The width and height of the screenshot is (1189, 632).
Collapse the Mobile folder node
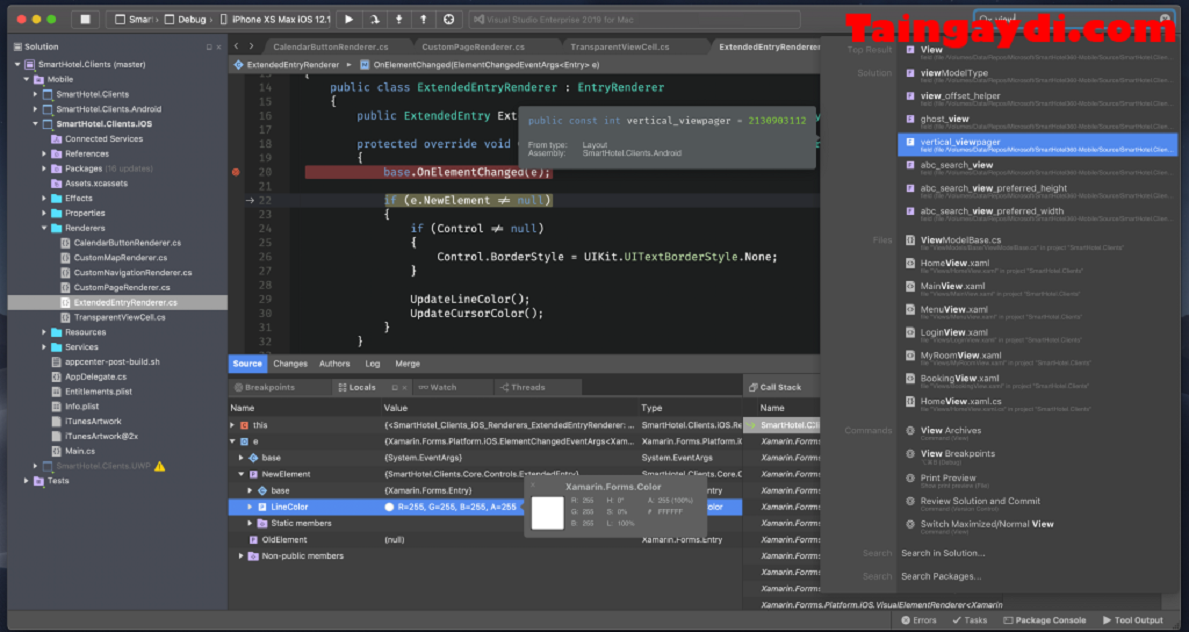[x=27, y=80]
